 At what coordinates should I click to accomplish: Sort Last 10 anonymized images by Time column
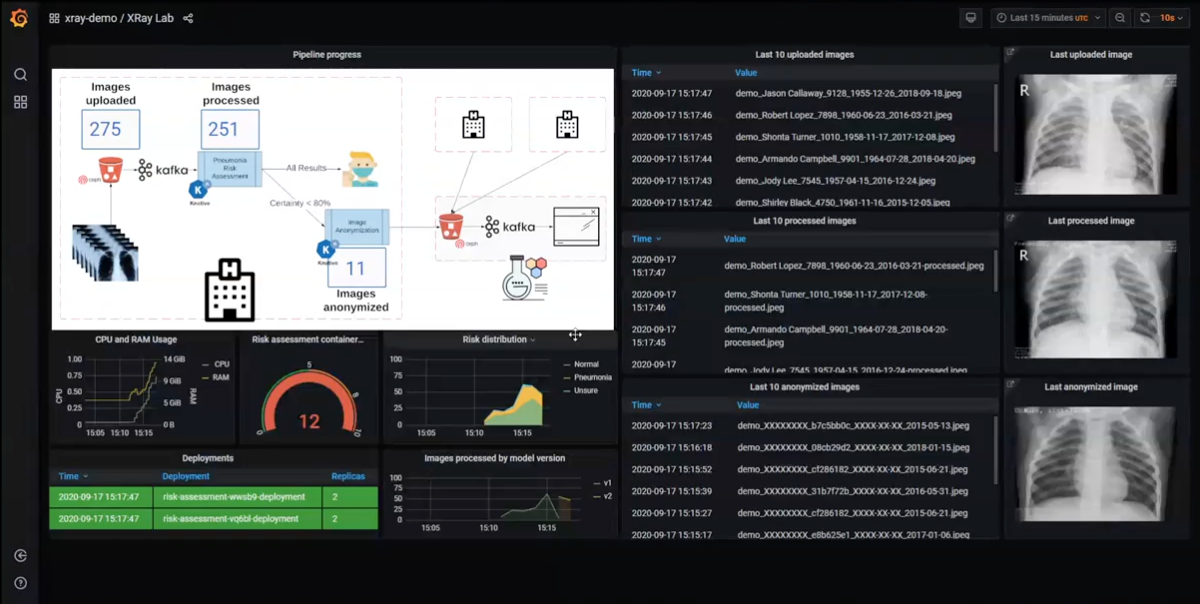coord(646,405)
